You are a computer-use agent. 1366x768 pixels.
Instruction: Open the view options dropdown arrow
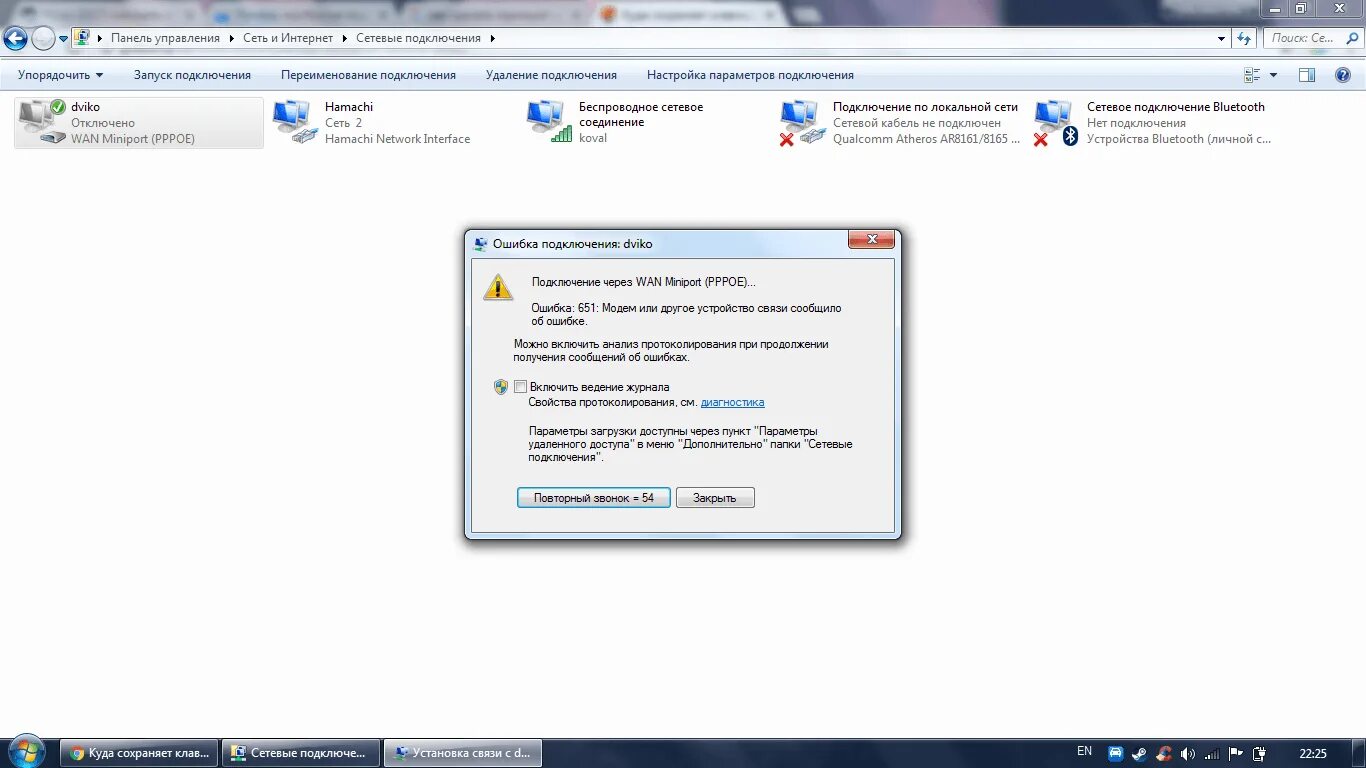[x=1273, y=75]
